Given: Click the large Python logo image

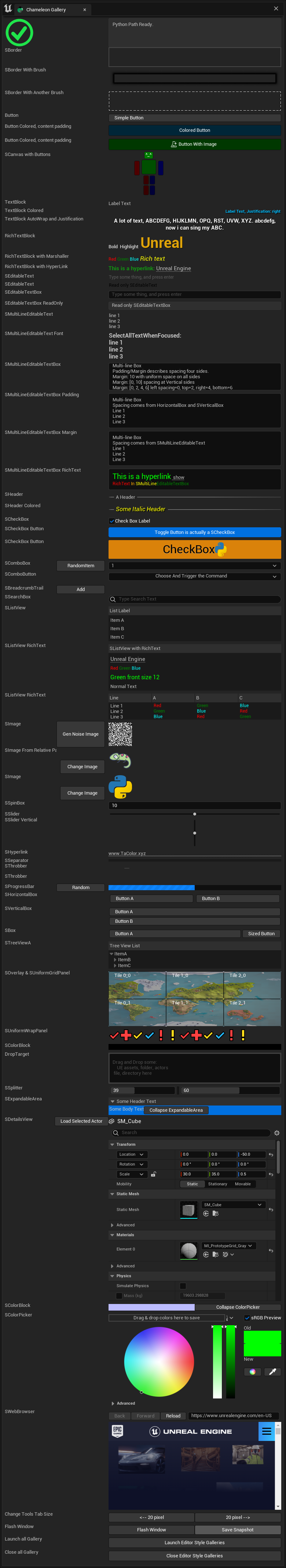Looking at the screenshot, I should [x=120, y=787].
